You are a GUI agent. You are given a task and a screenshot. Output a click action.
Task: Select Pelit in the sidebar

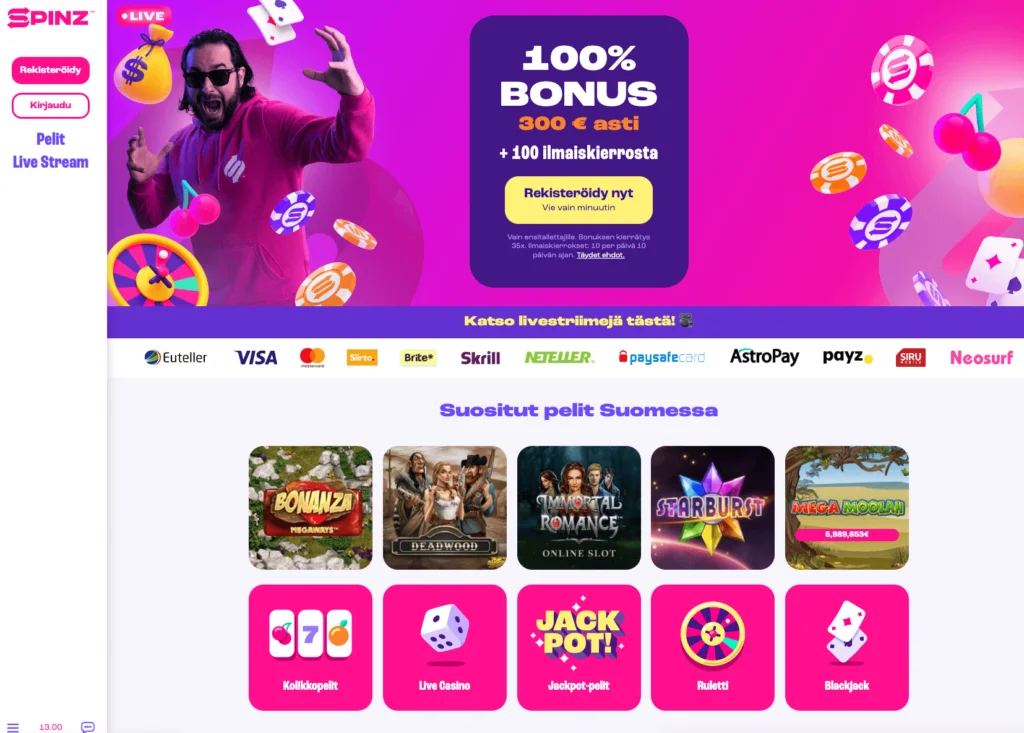(50, 139)
